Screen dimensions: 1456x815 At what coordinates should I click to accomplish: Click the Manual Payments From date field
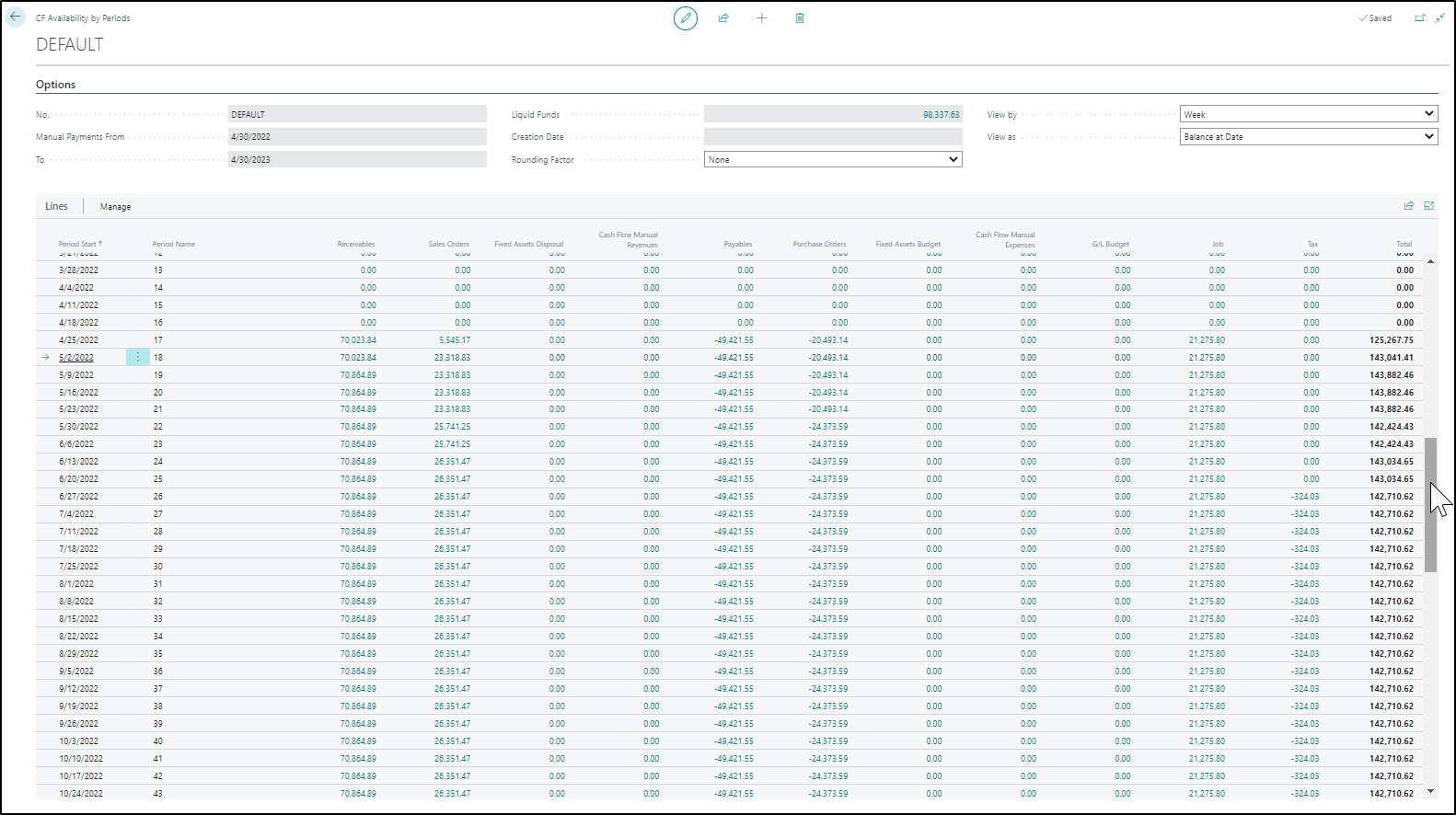point(357,136)
